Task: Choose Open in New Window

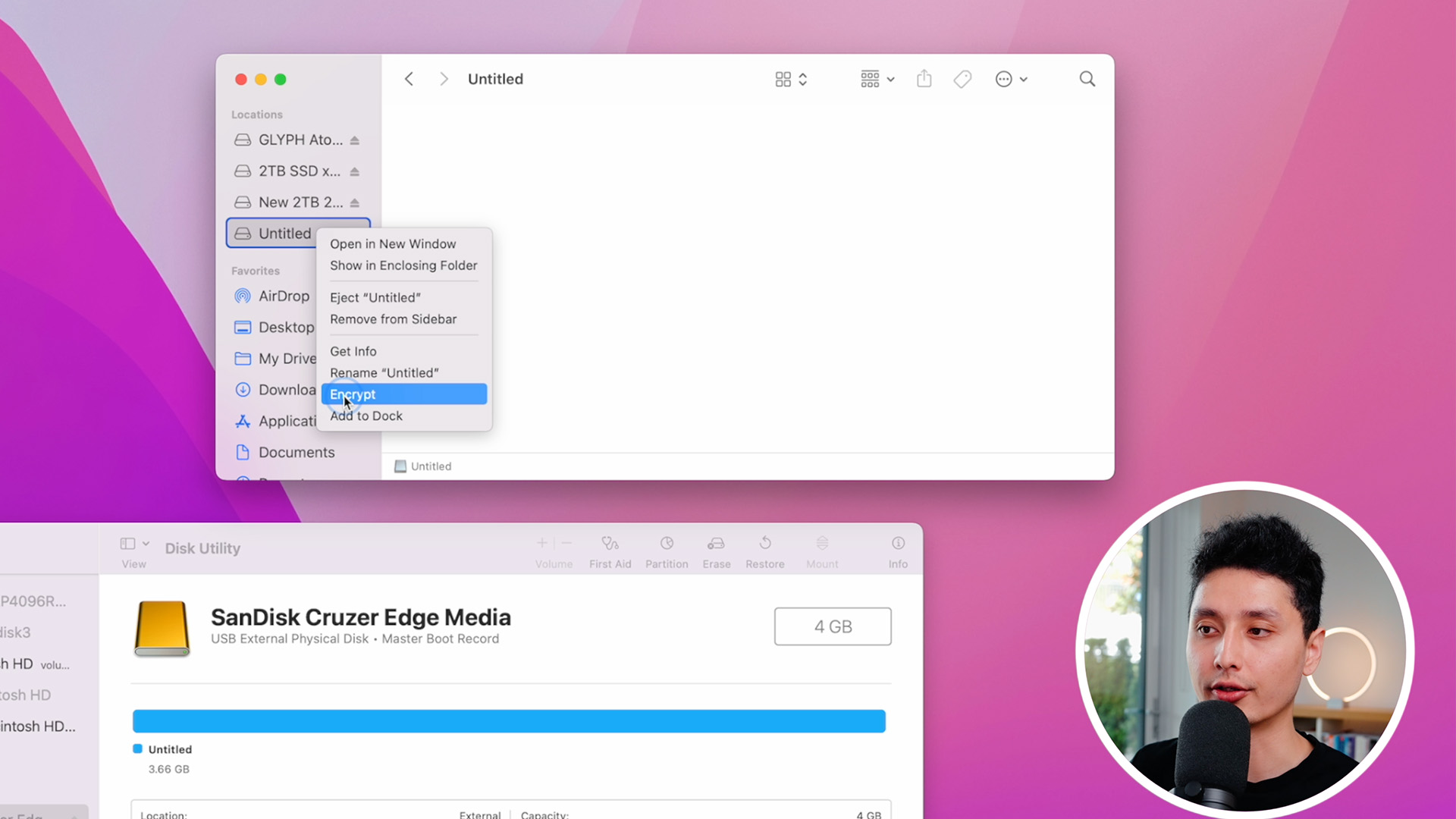Action: pyautogui.click(x=403, y=243)
